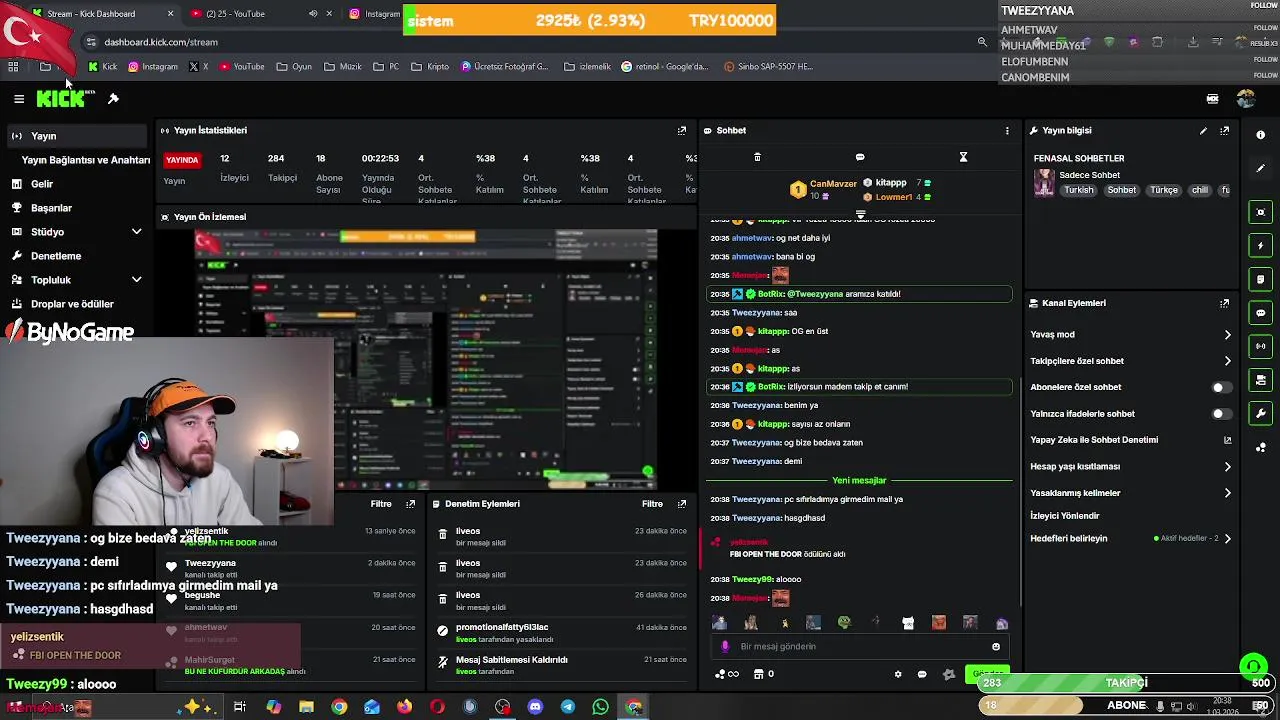Open Droplar ve ödüller in sidebar
The height and width of the screenshot is (720, 1280).
pos(72,304)
